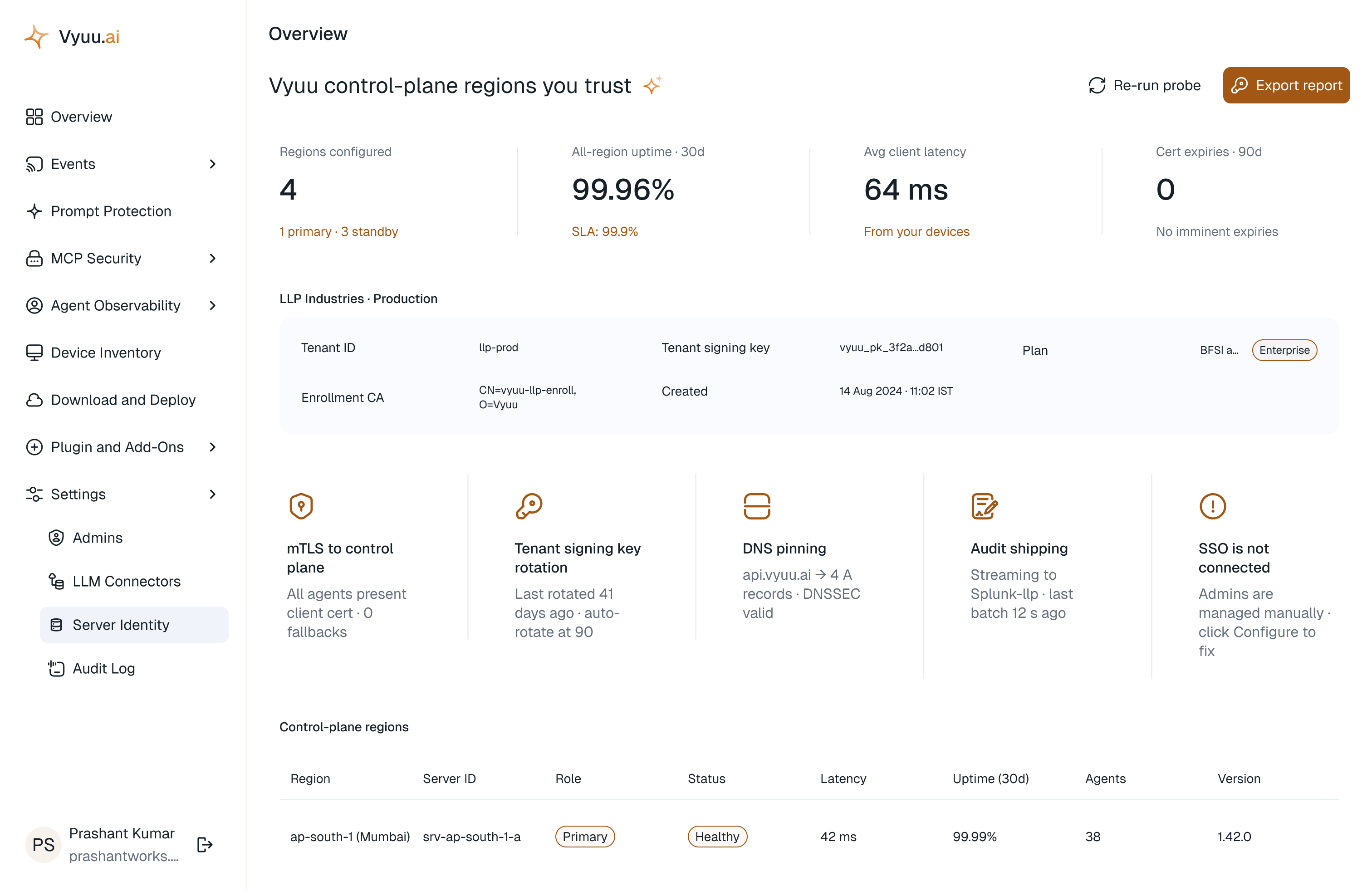Click the Download and Deploy cloud icon

click(34, 400)
